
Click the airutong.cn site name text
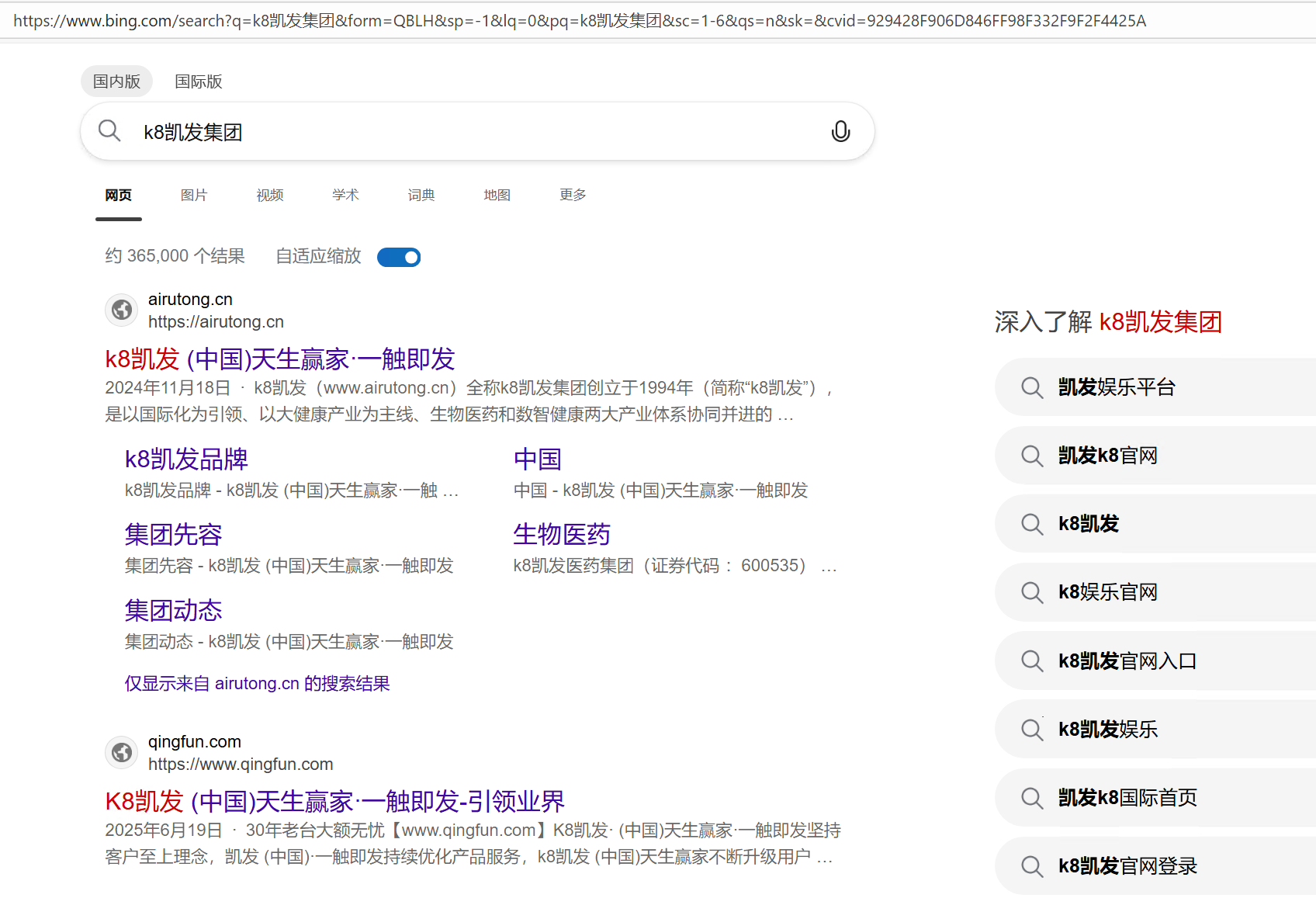190,300
